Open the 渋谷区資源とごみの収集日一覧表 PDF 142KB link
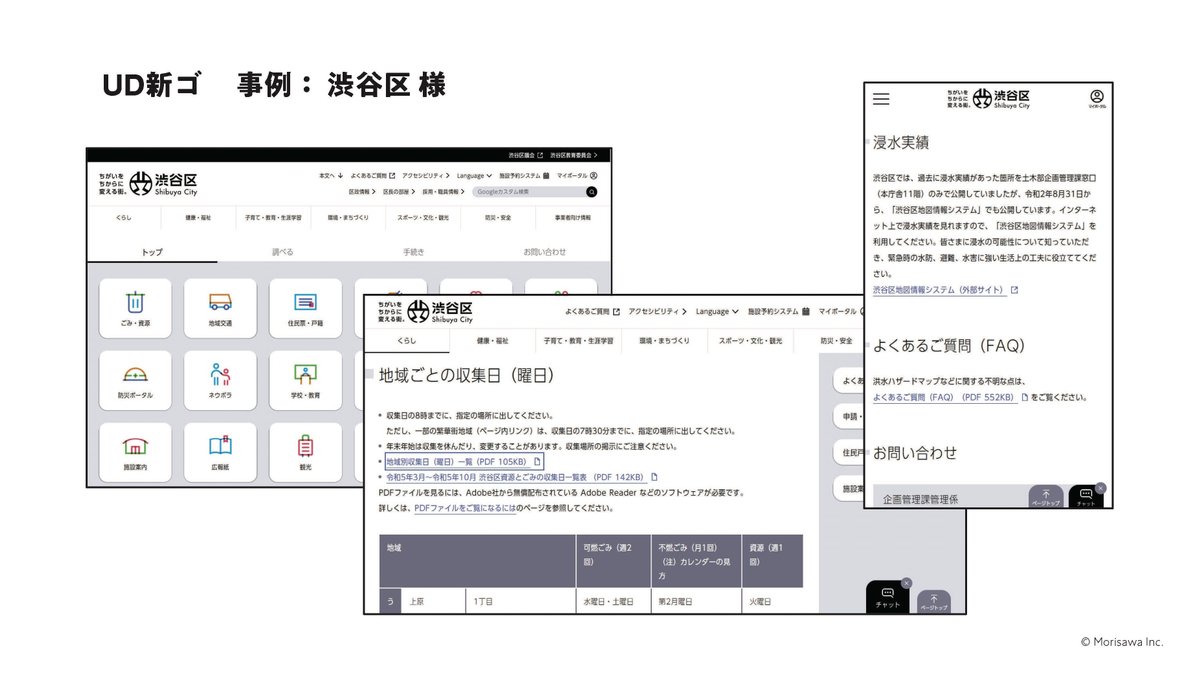 521,477
